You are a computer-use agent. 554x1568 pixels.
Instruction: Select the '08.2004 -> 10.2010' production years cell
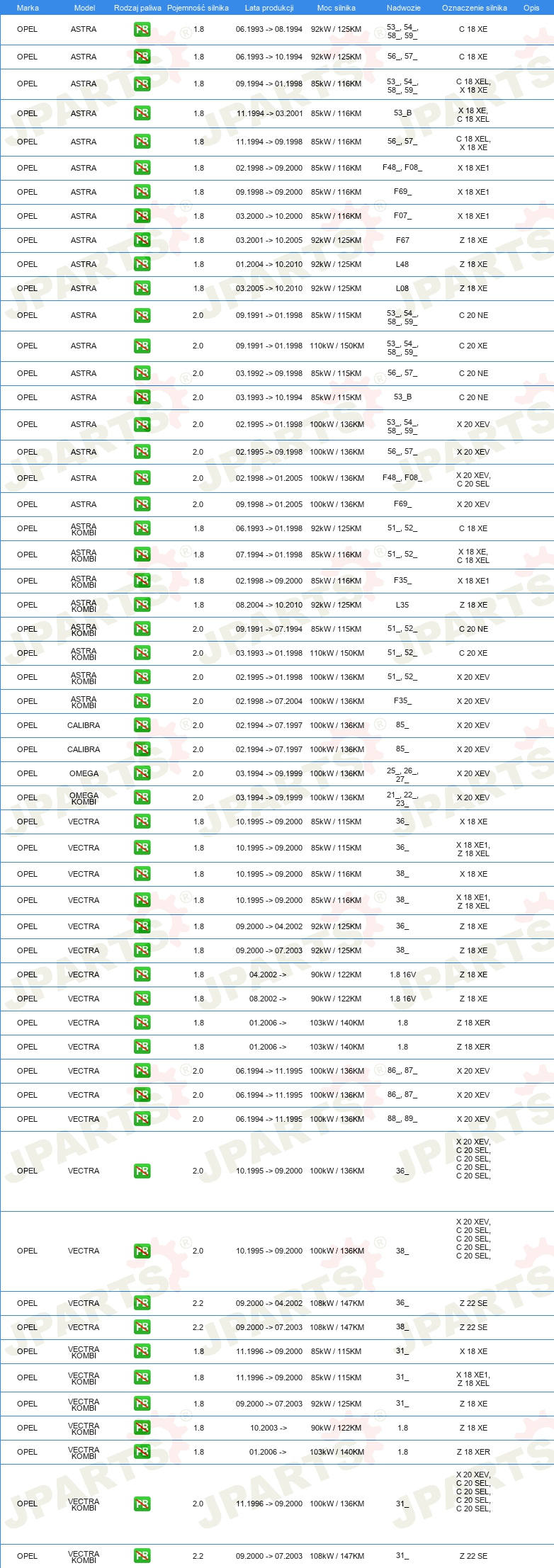[269, 605]
